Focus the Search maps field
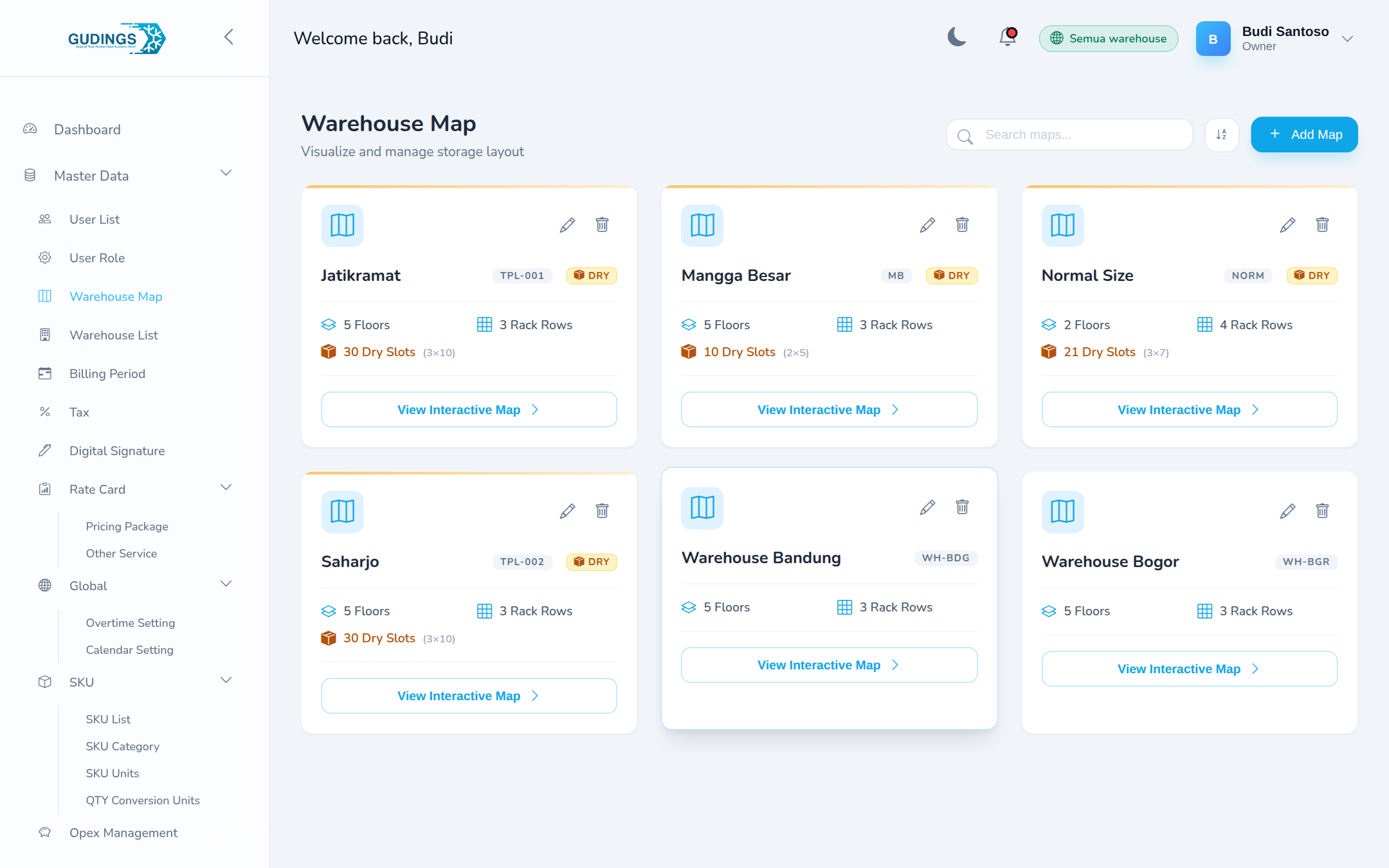The height and width of the screenshot is (868, 1389). point(1070,135)
